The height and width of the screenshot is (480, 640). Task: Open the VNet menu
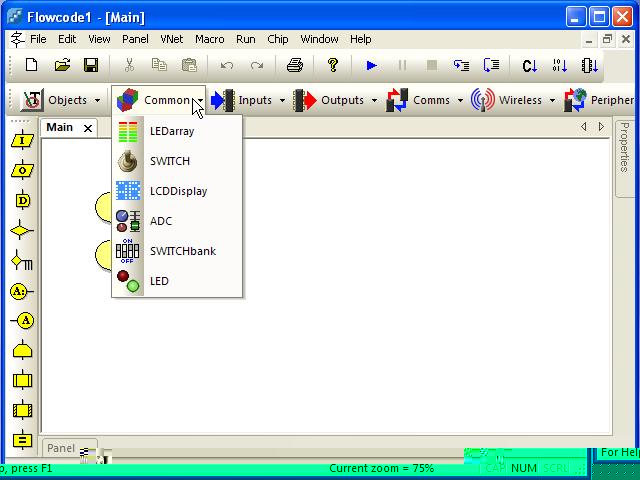171,39
